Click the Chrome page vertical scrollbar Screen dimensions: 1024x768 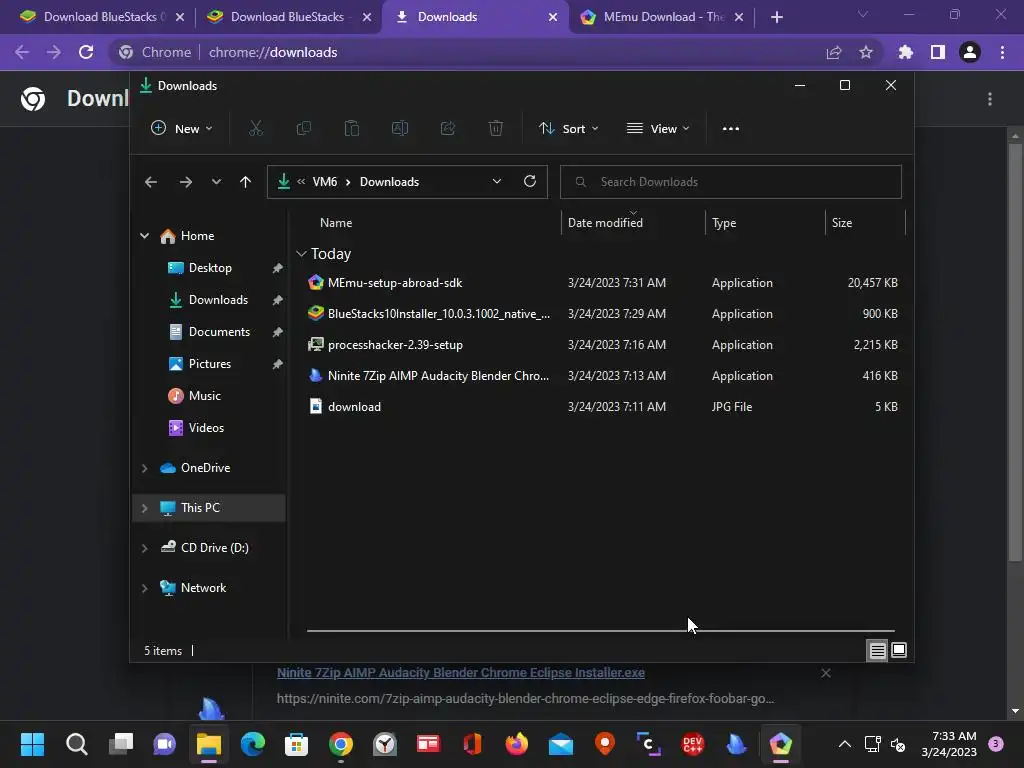click(x=1015, y=353)
